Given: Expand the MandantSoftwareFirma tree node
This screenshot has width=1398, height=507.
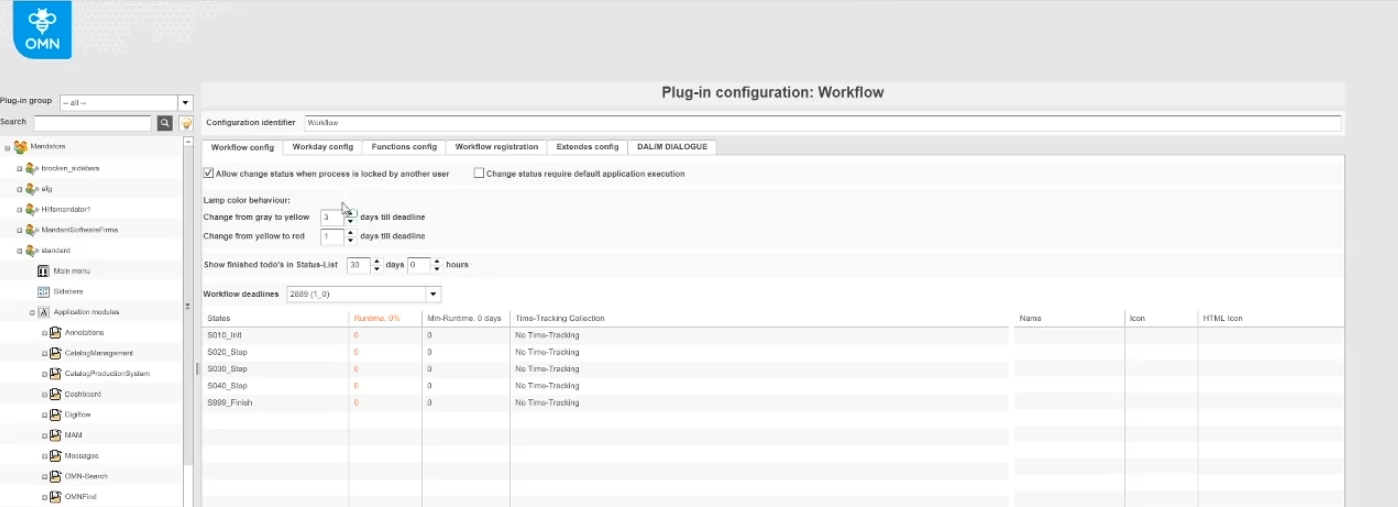Looking at the screenshot, I should pos(19,230).
